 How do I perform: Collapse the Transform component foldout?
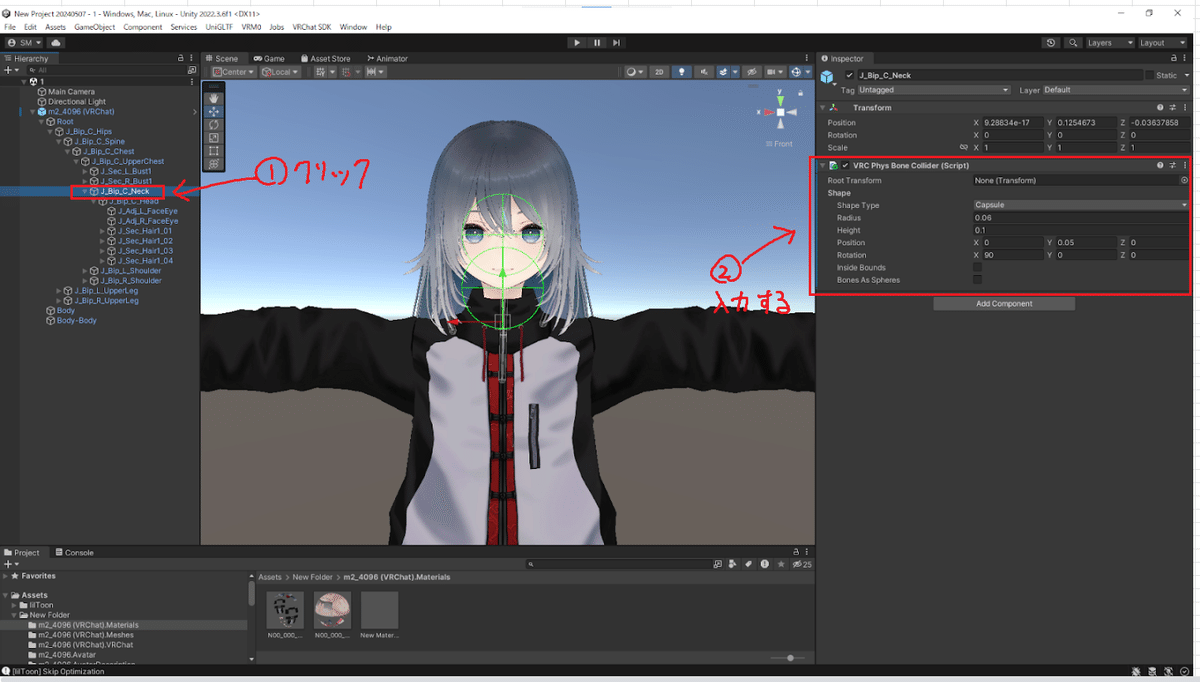(823, 107)
